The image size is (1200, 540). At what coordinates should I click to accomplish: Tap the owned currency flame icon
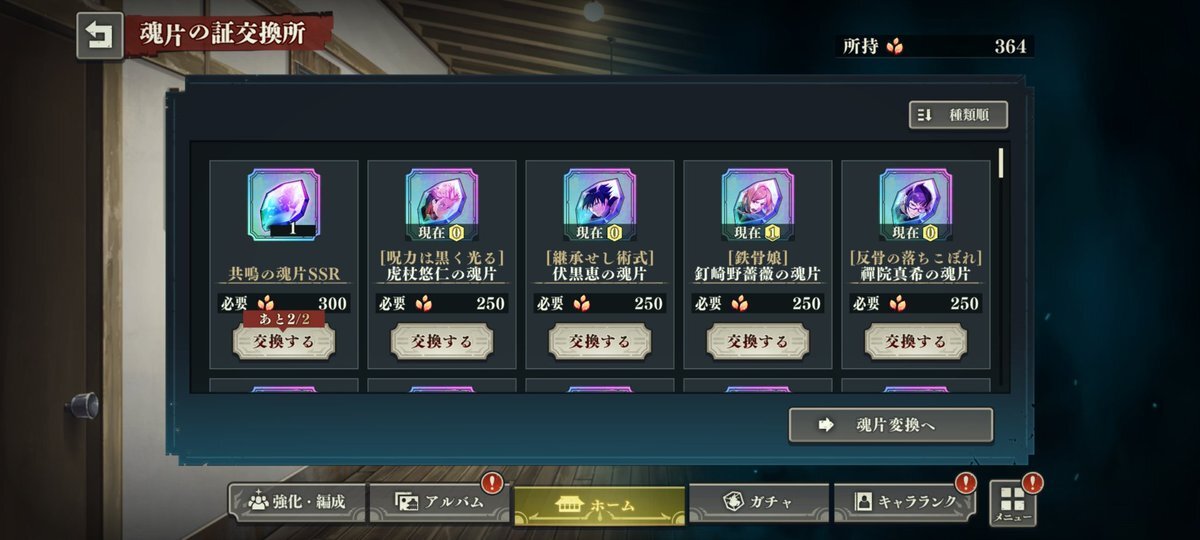click(x=894, y=46)
